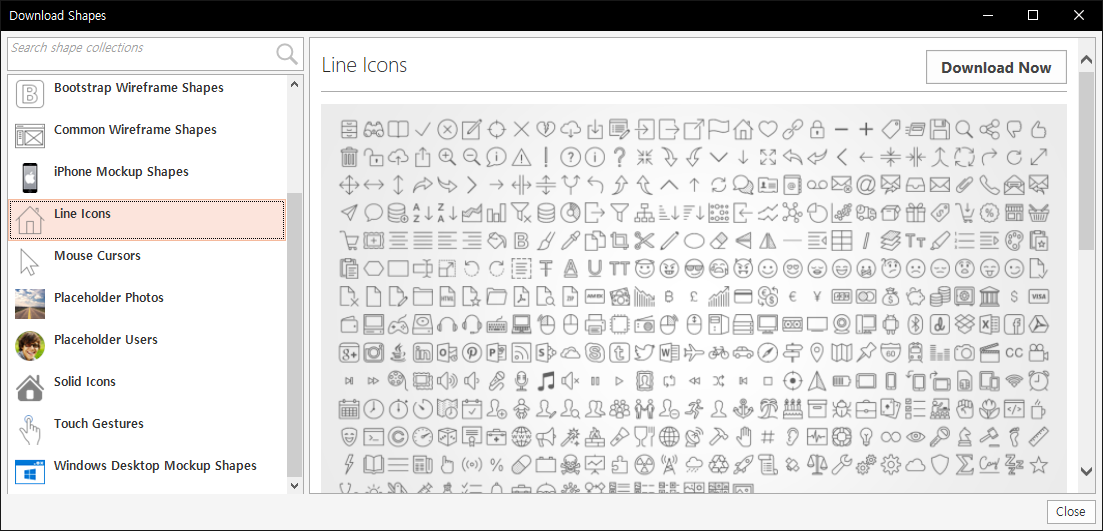Click the Solid Icons filled house icon
Viewport: 1103px width, 531px height.
pos(30,388)
